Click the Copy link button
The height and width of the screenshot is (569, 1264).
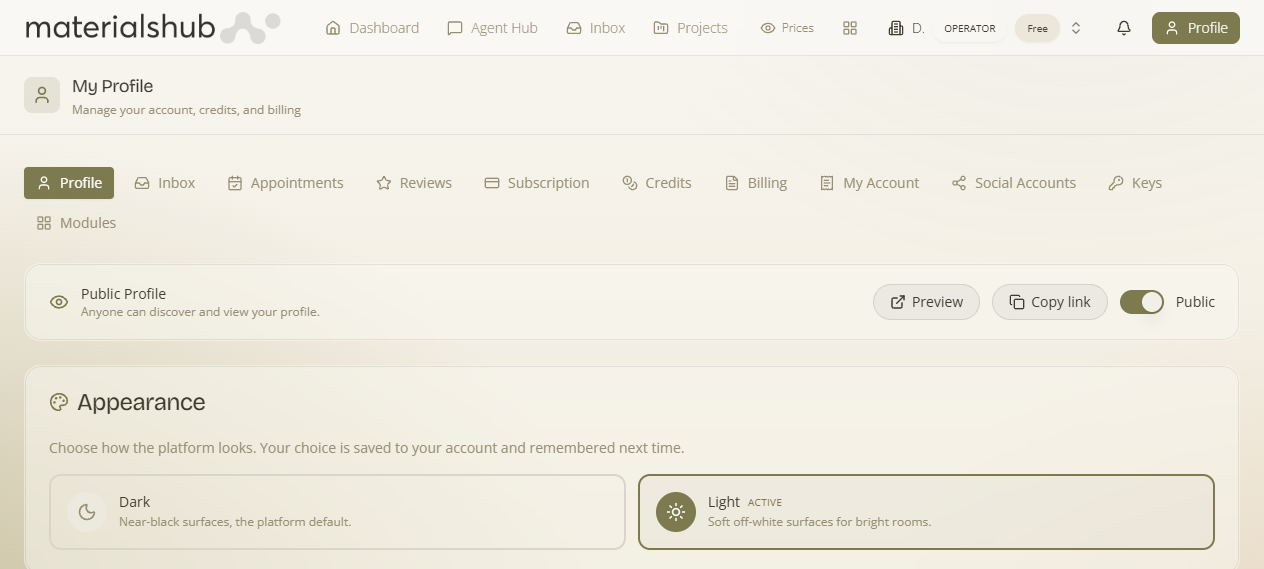click(x=1050, y=302)
